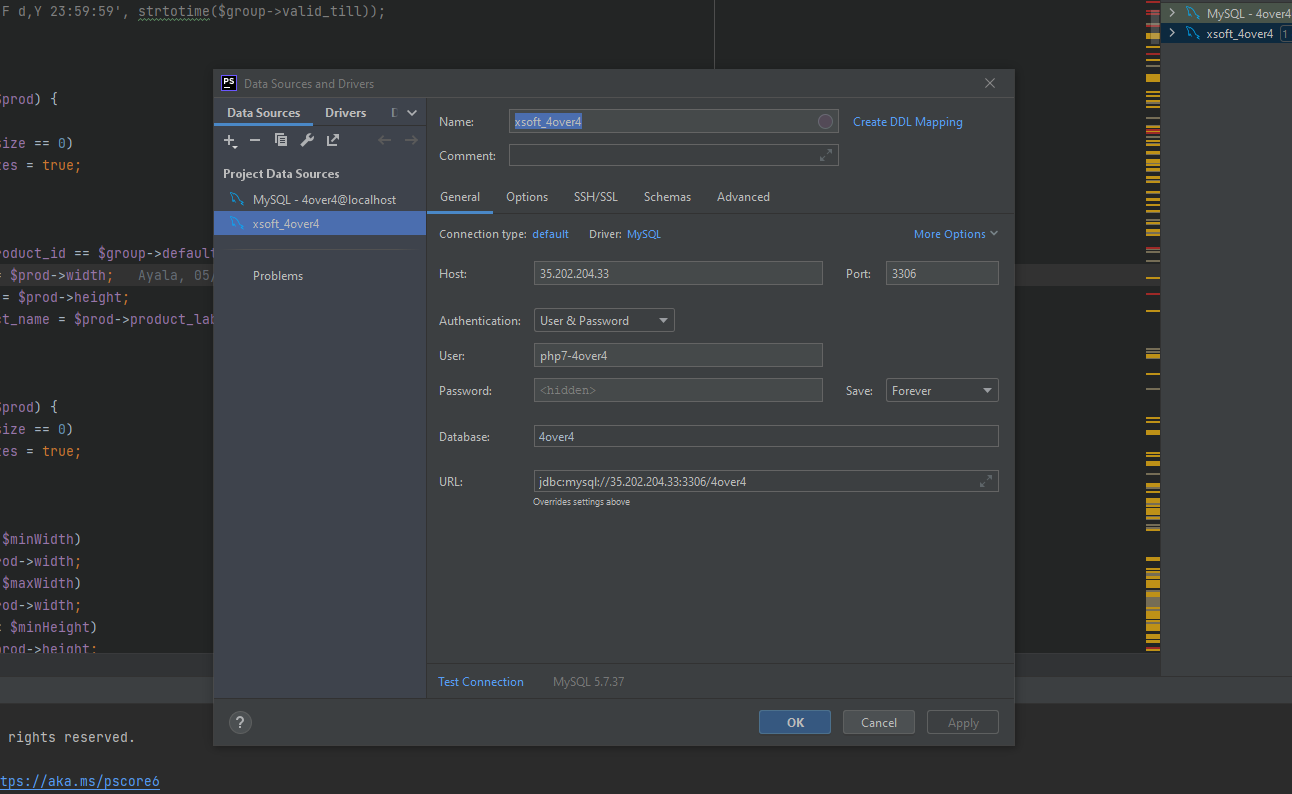Click the editor error stripe scrollbar
Image resolution: width=1292 pixels, height=794 pixels.
click(1152, 326)
